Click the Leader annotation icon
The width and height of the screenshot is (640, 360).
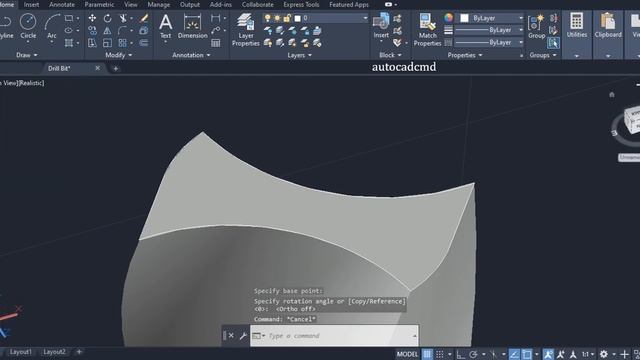coord(216,31)
